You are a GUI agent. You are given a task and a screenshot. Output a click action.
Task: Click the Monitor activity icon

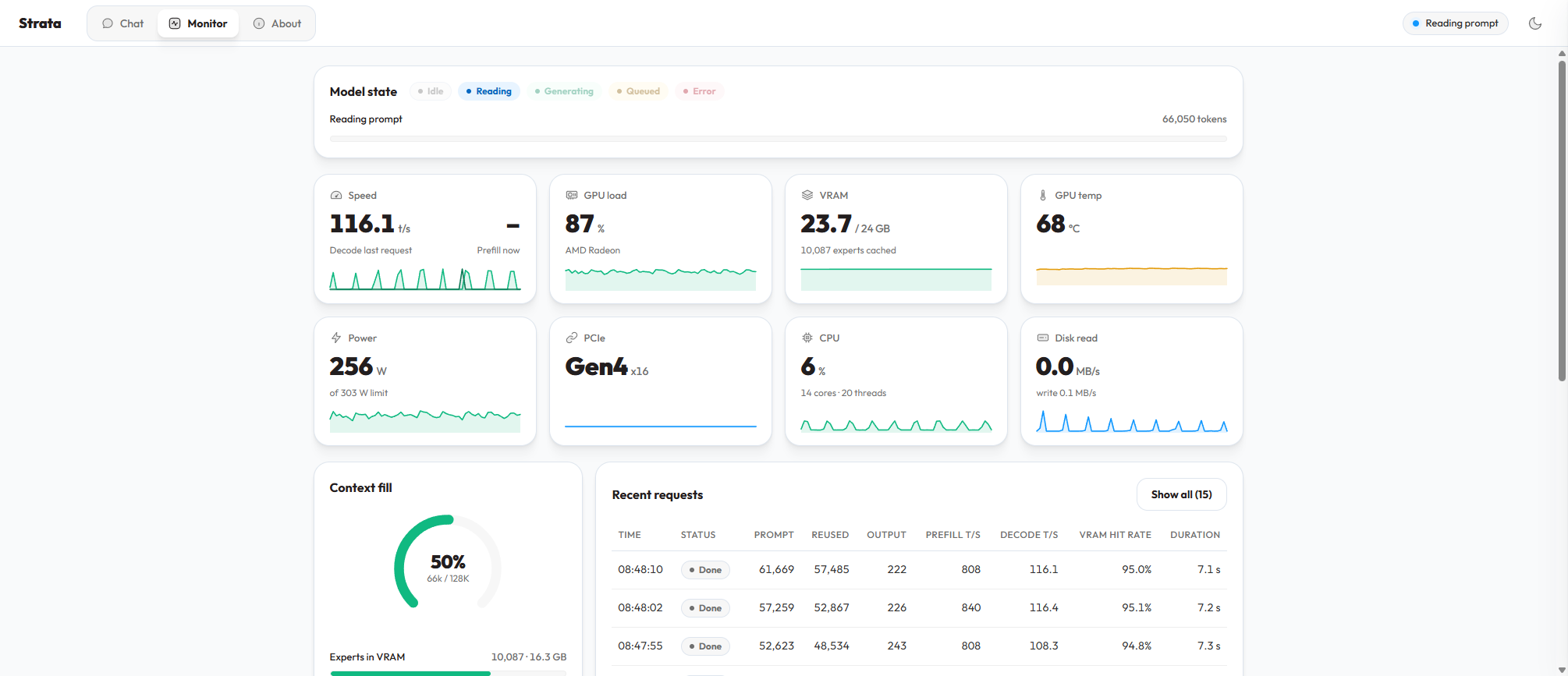point(175,23)
